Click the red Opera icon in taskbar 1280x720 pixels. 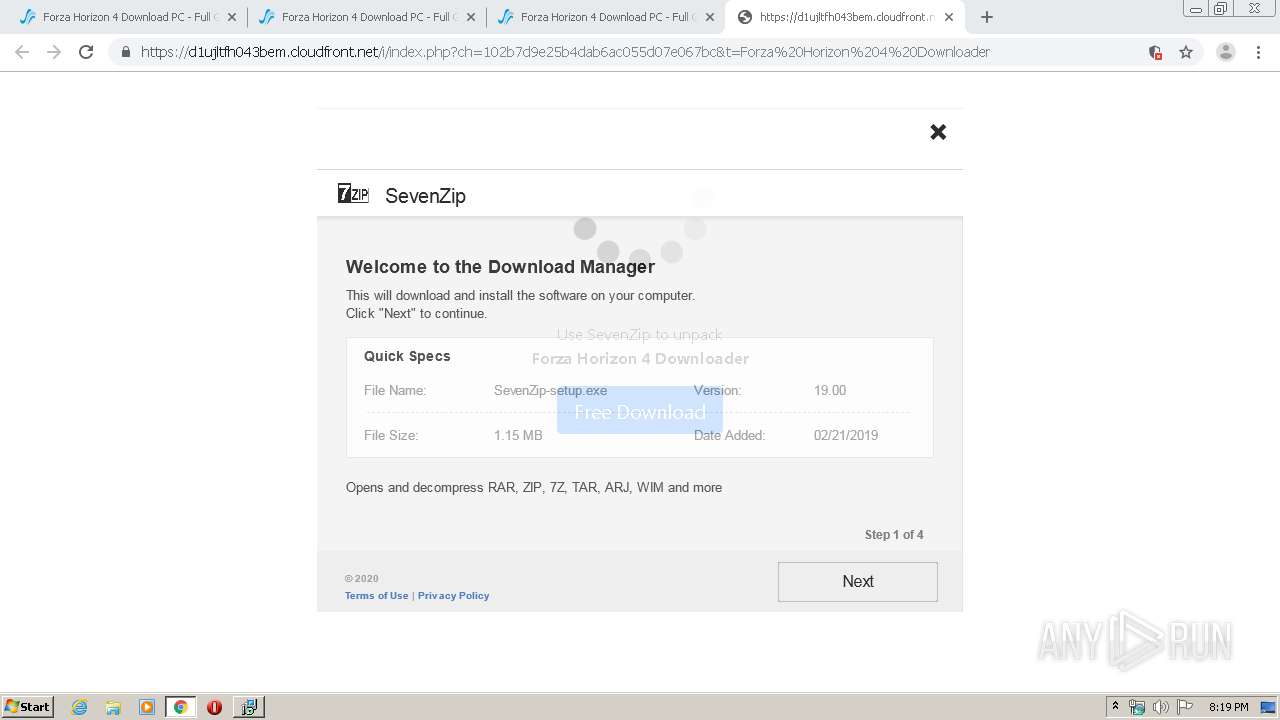(214, 707)
